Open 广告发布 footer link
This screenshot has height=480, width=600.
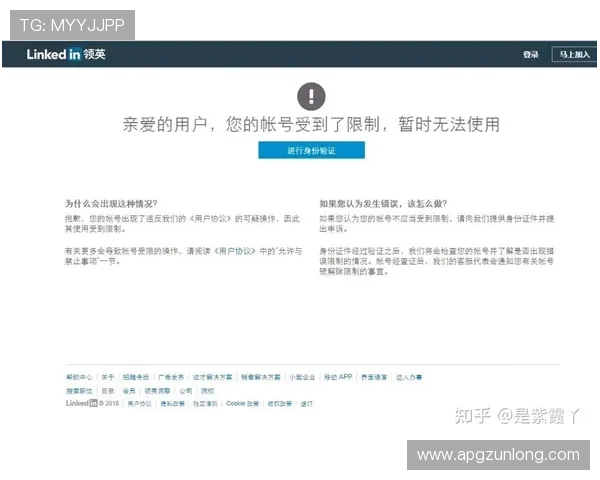click(171, 377)
